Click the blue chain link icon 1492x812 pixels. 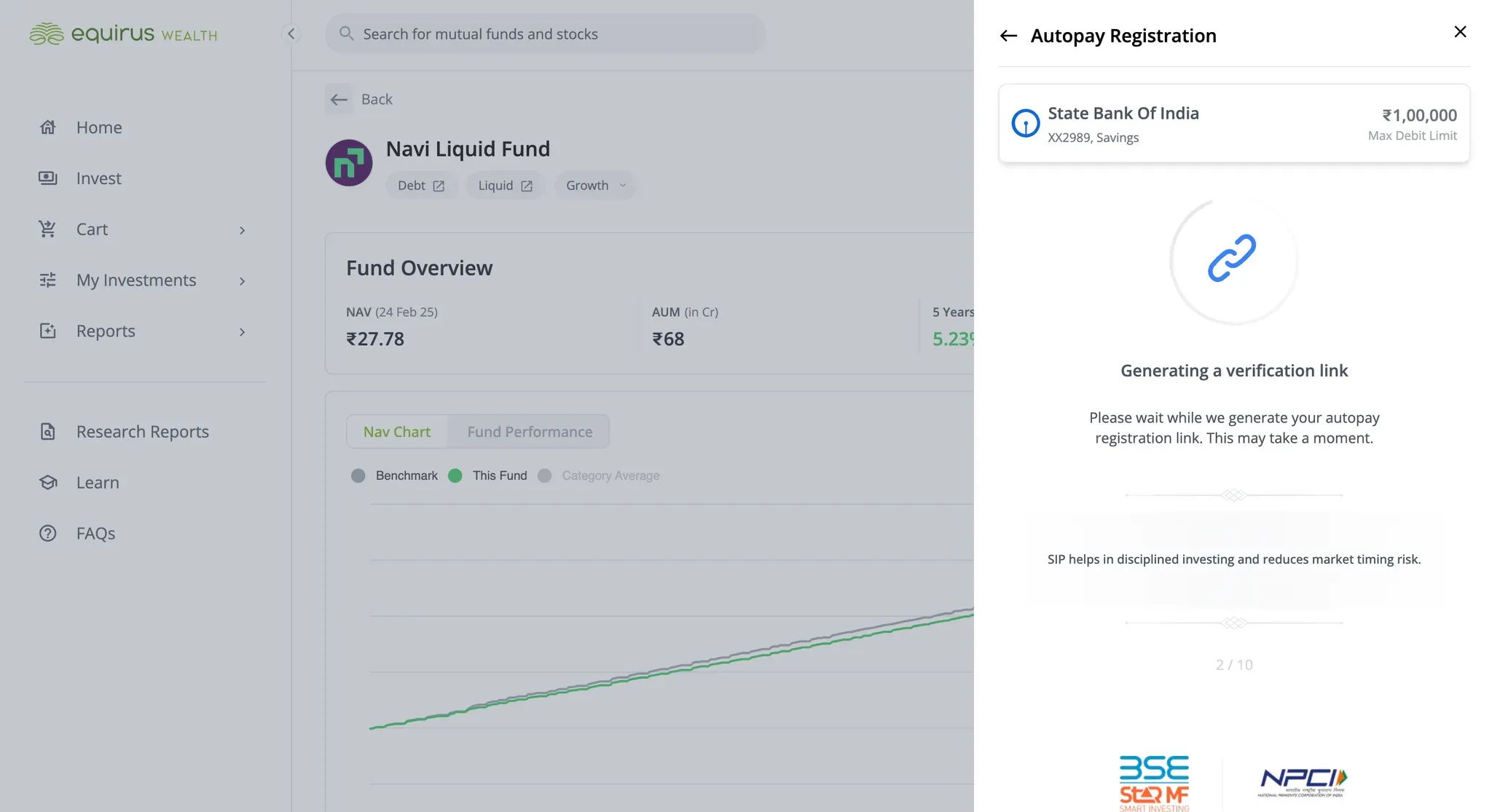coord(1232,259)
